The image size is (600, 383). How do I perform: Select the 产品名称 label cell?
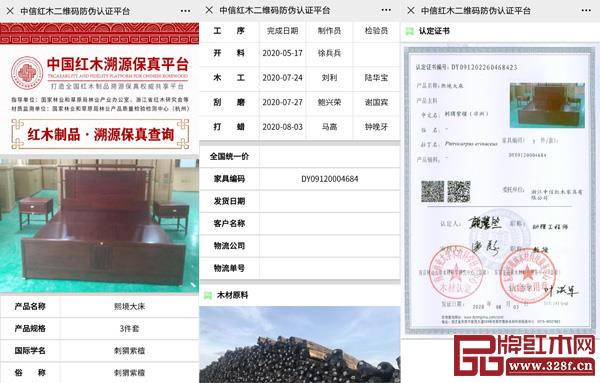[30, 306]
